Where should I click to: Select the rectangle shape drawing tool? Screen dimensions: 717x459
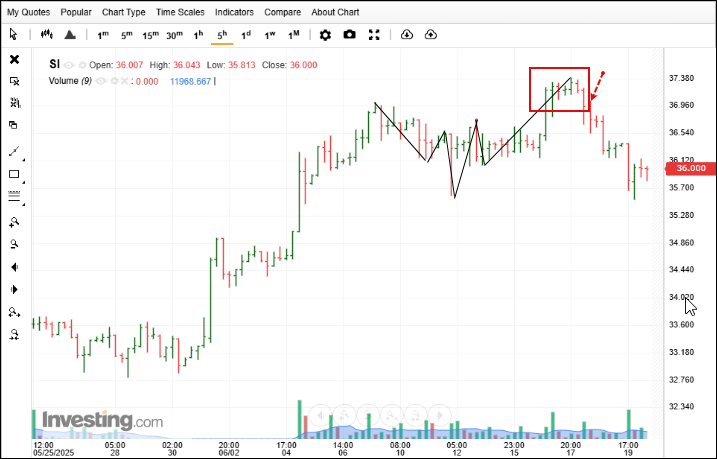pyautogui.click(x=14, y=174)
